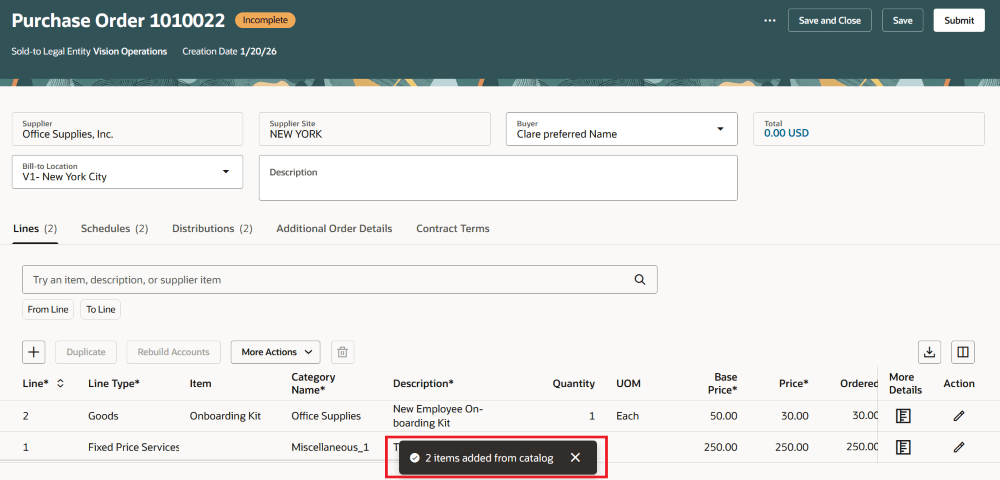This screenshot has width=1000, height=480.
Task: Switch to the Lines tab
Action: (x=35, y=228)
